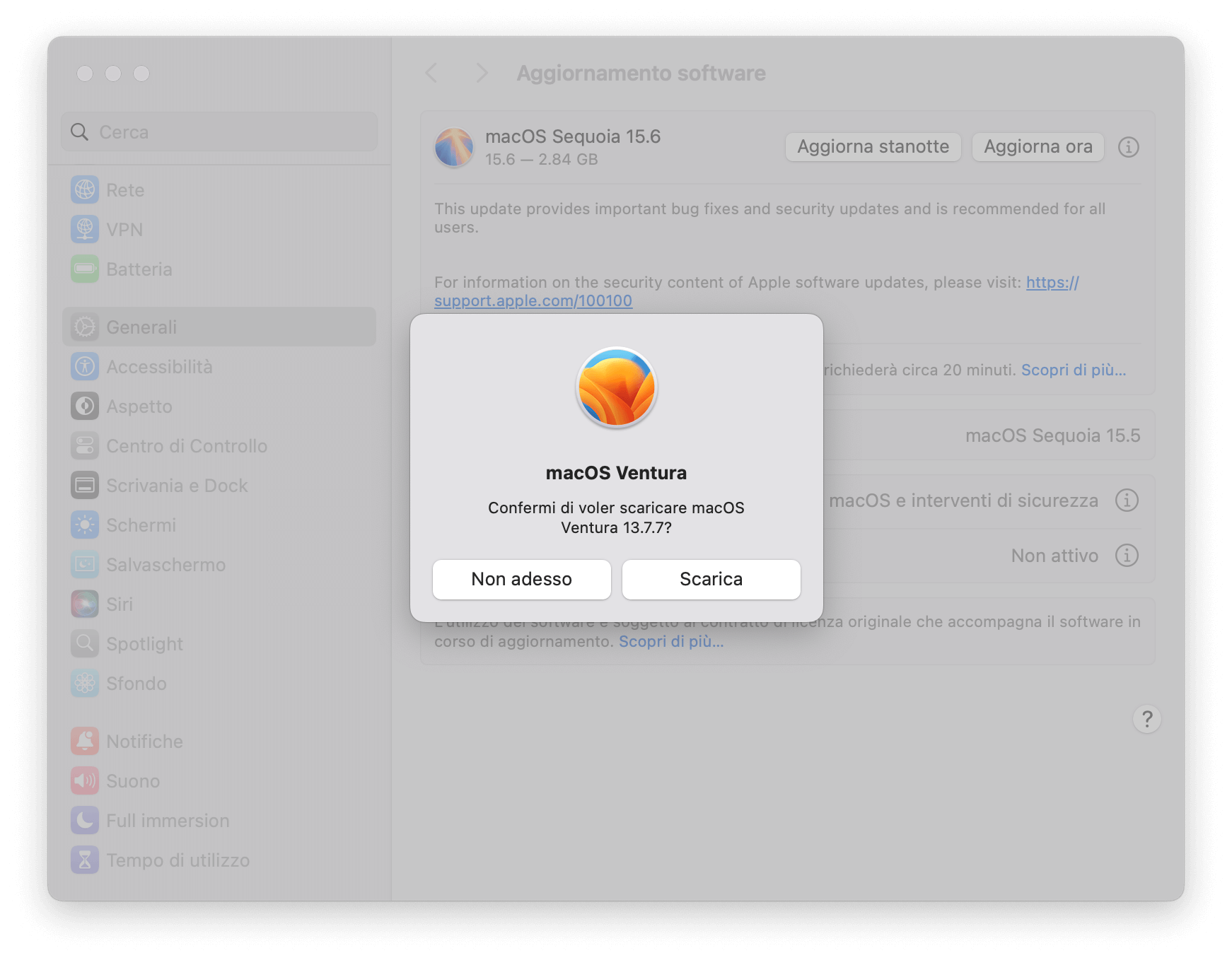
Task: Click the Aspetto icon
Action: [x=85, y=406]
